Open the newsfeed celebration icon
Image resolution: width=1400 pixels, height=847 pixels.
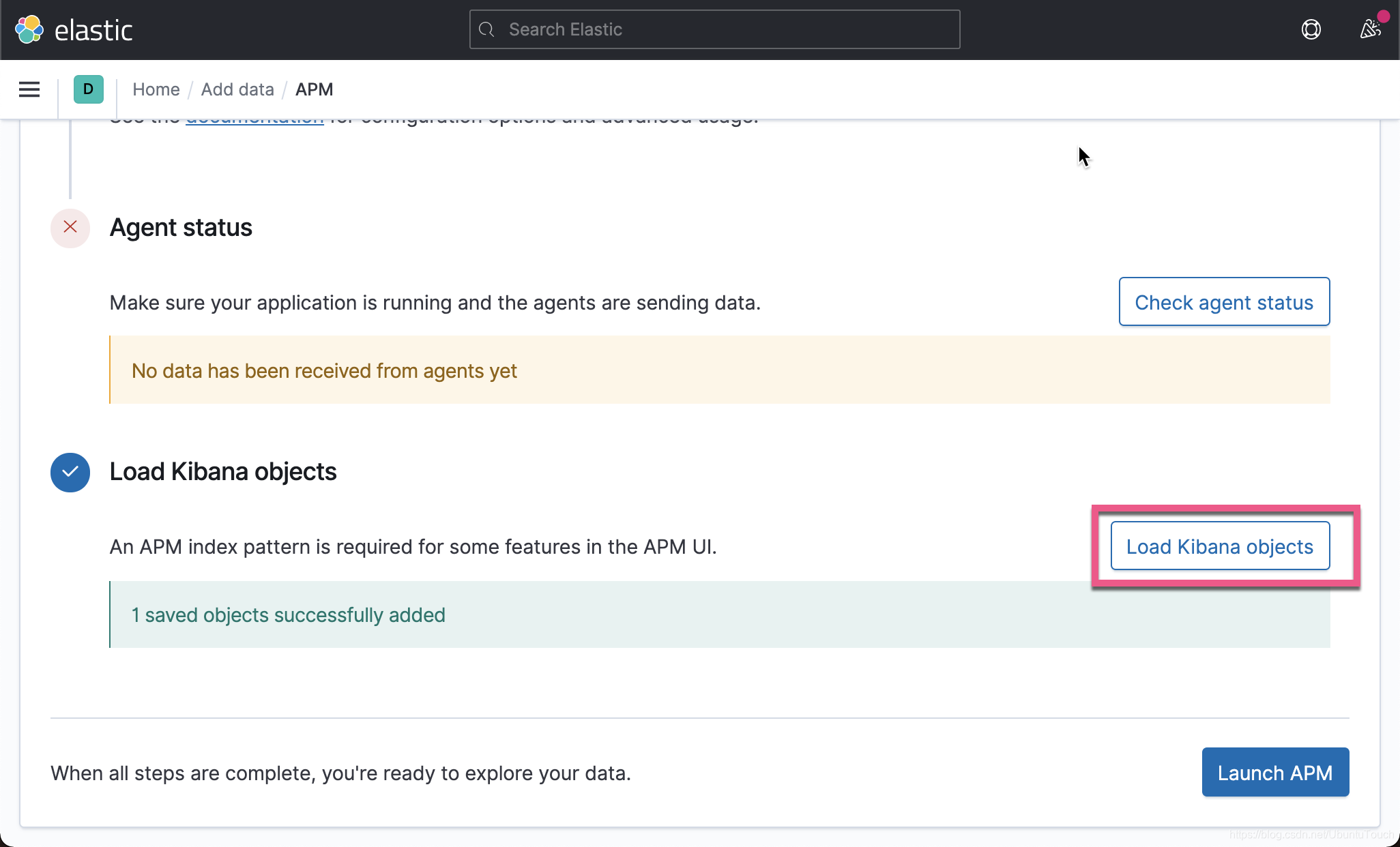pyautogui.click(x=1370, y=29)
